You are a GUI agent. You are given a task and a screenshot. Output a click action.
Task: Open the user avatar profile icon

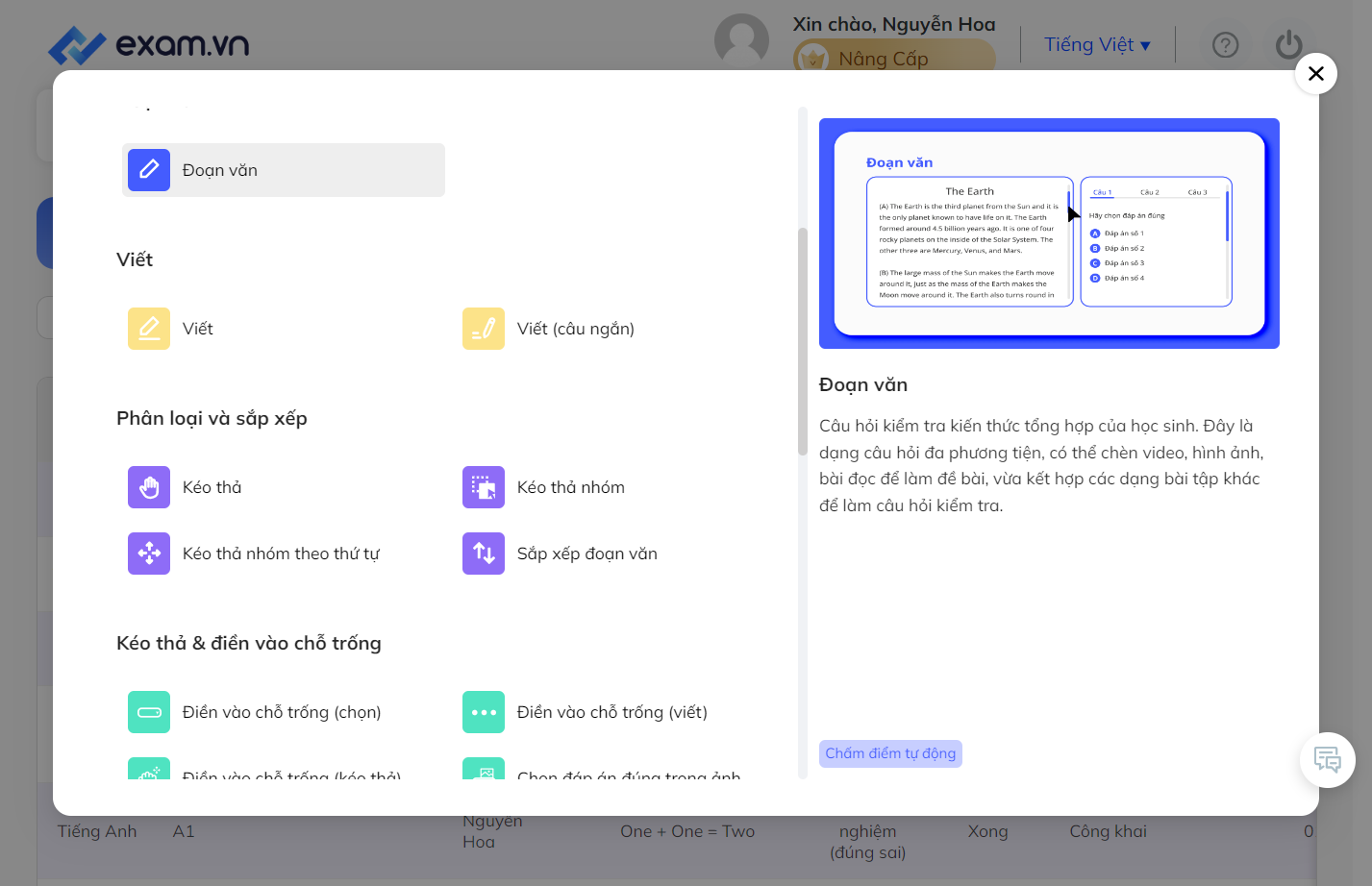point(741,41)
